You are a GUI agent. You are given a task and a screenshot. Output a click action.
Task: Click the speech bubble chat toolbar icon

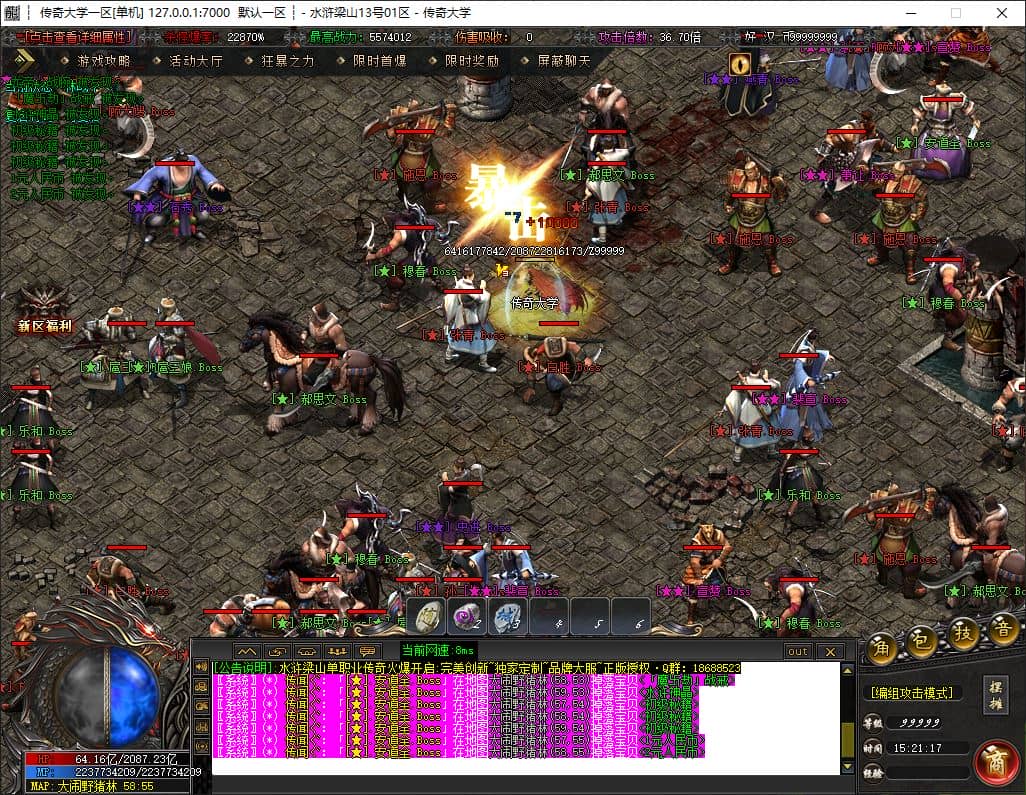point(367,652)
